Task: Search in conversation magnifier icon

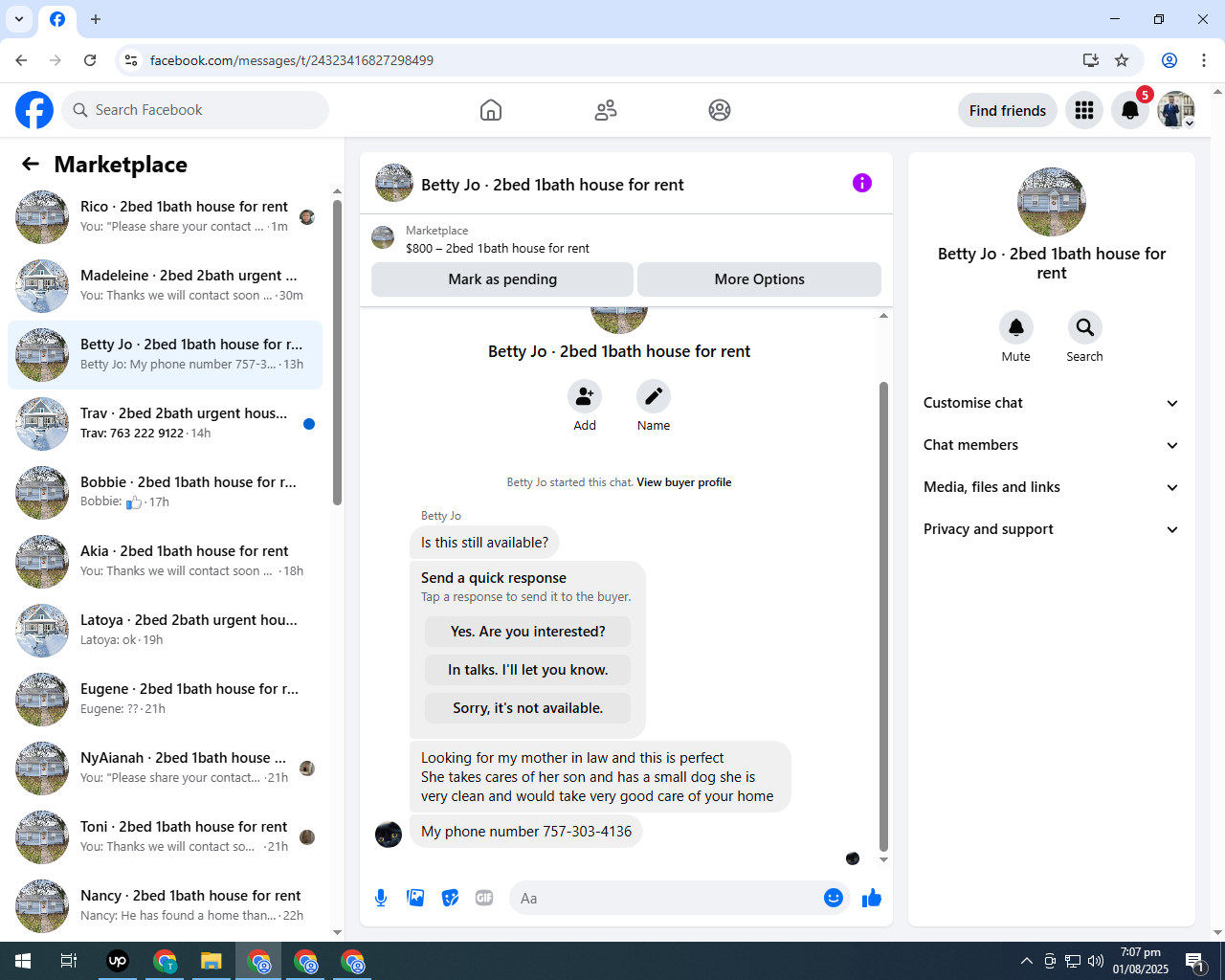Action: 1085,327
